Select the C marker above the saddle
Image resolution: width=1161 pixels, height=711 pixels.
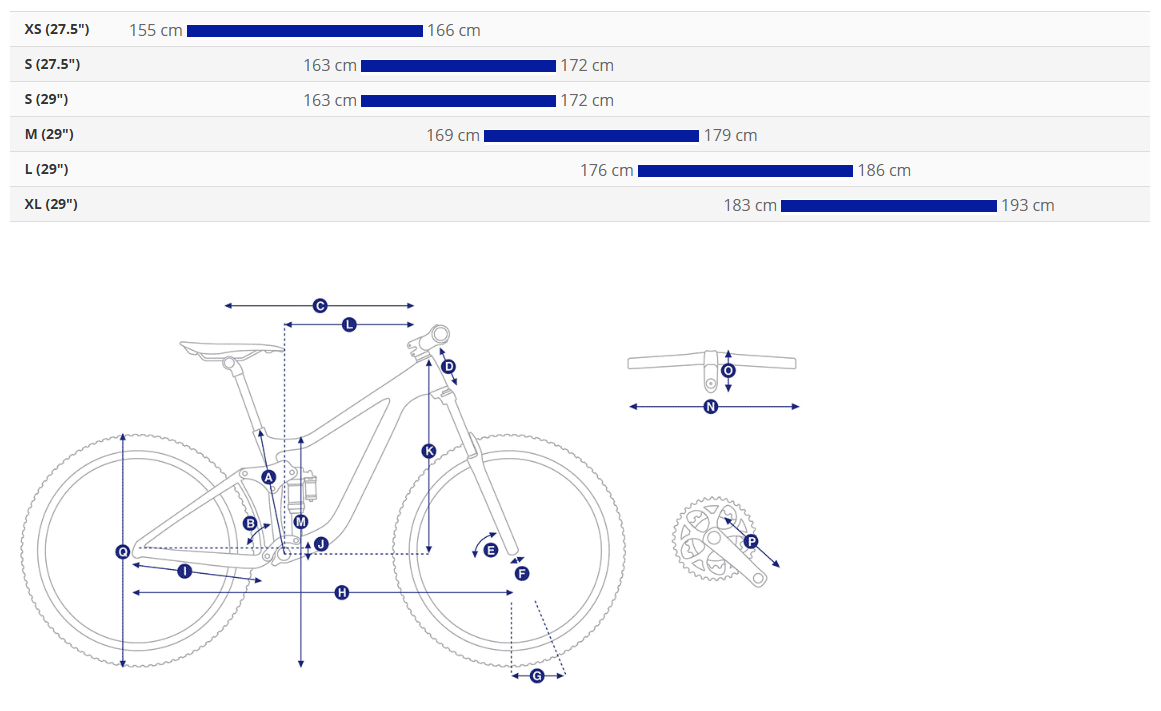coord(320,306)
